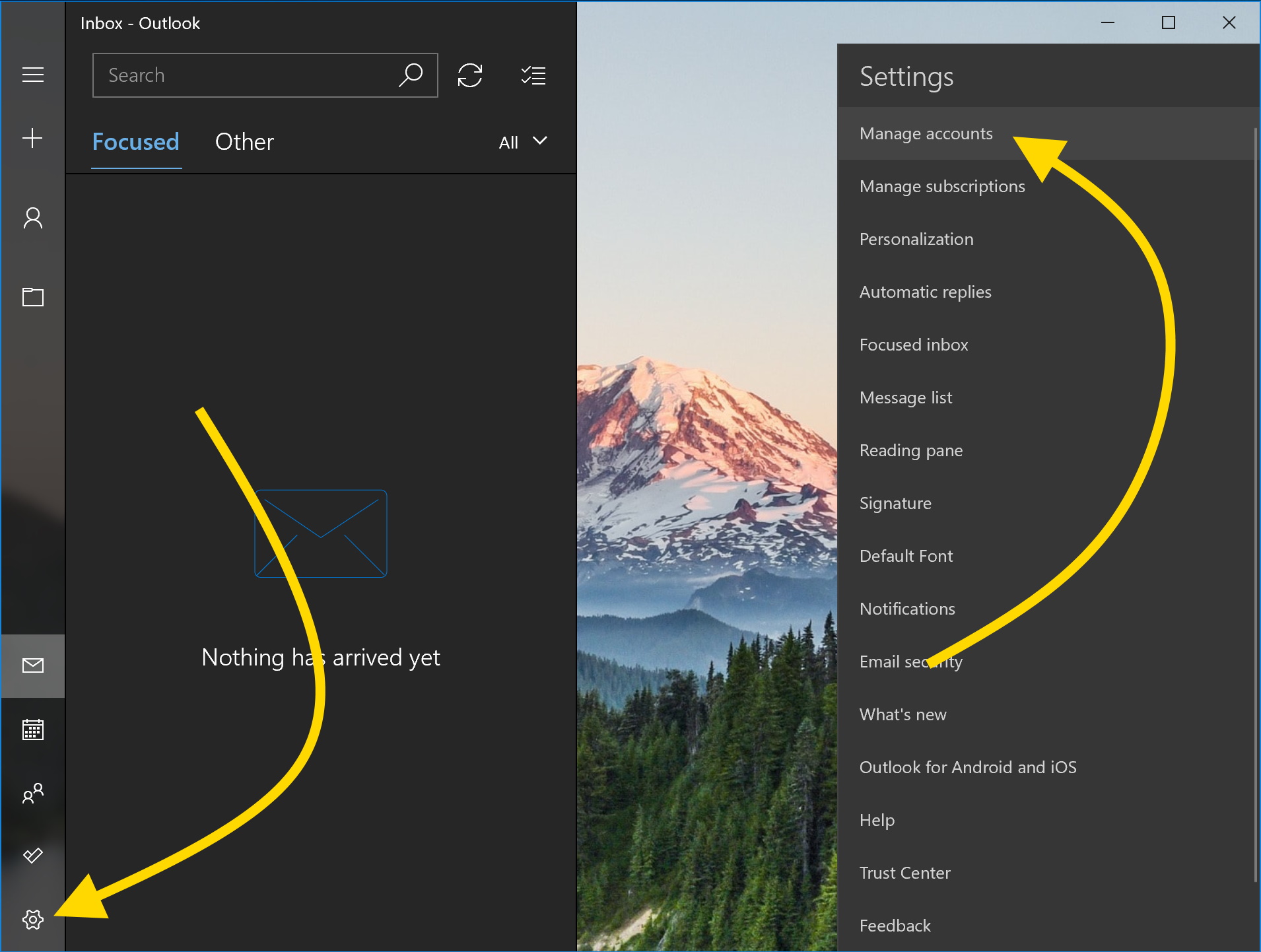1261x952 pixels.
Task: Start a search with the magnifier icon
Action: [411, 75]
